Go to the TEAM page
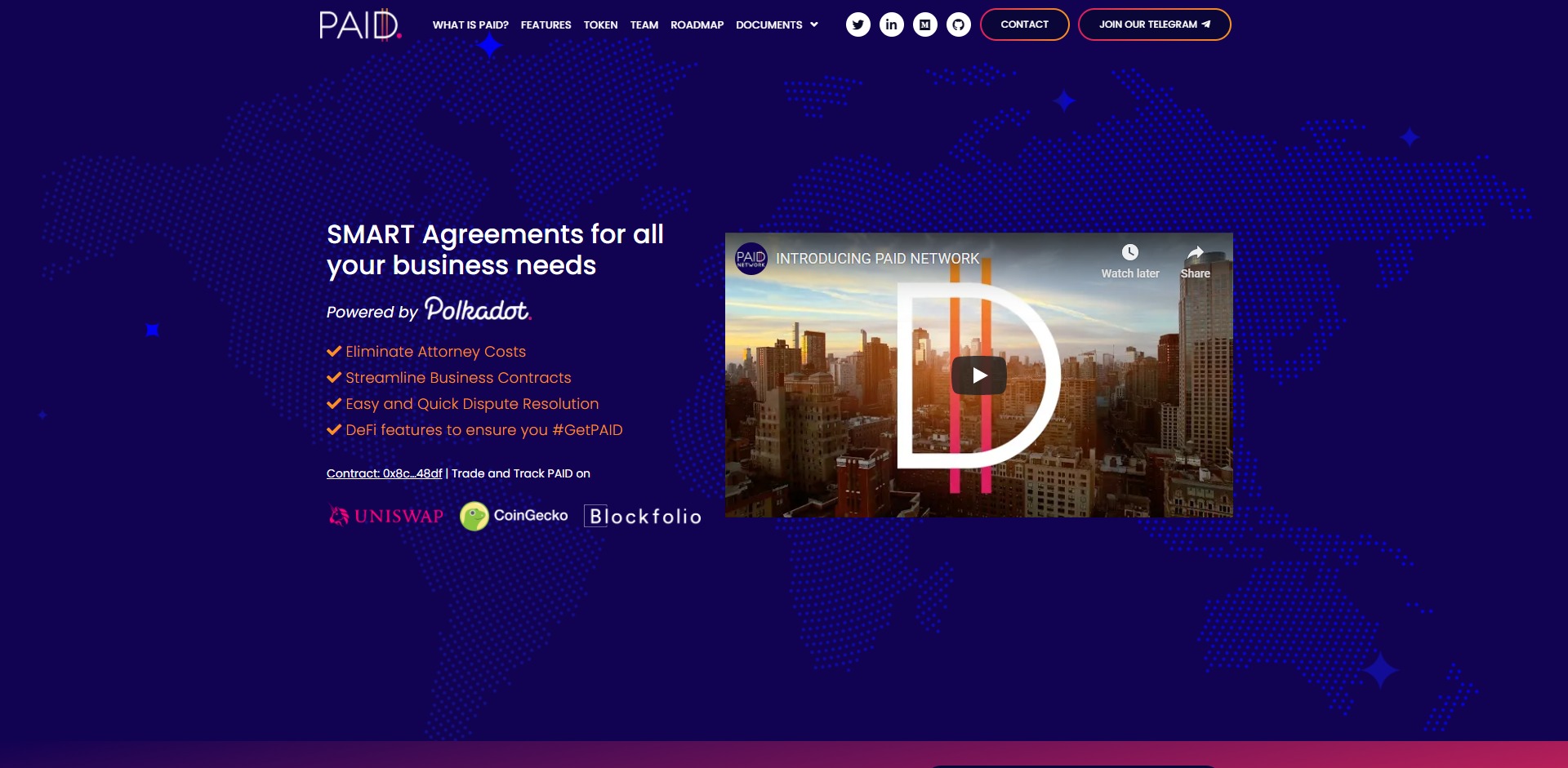1568x768 pixels. (x=644, y=24)
